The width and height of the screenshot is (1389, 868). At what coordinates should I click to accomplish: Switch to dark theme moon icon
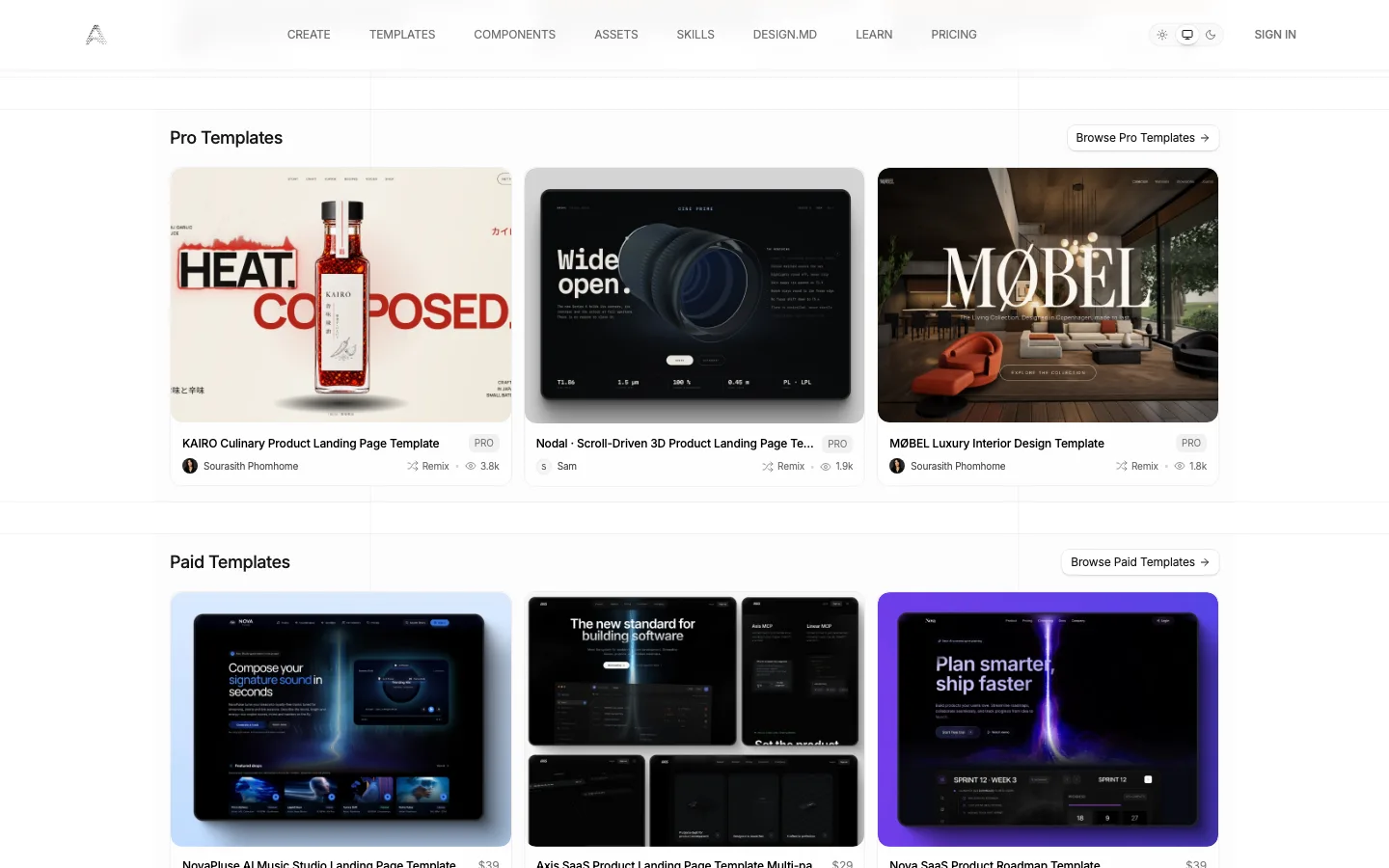1211,35
